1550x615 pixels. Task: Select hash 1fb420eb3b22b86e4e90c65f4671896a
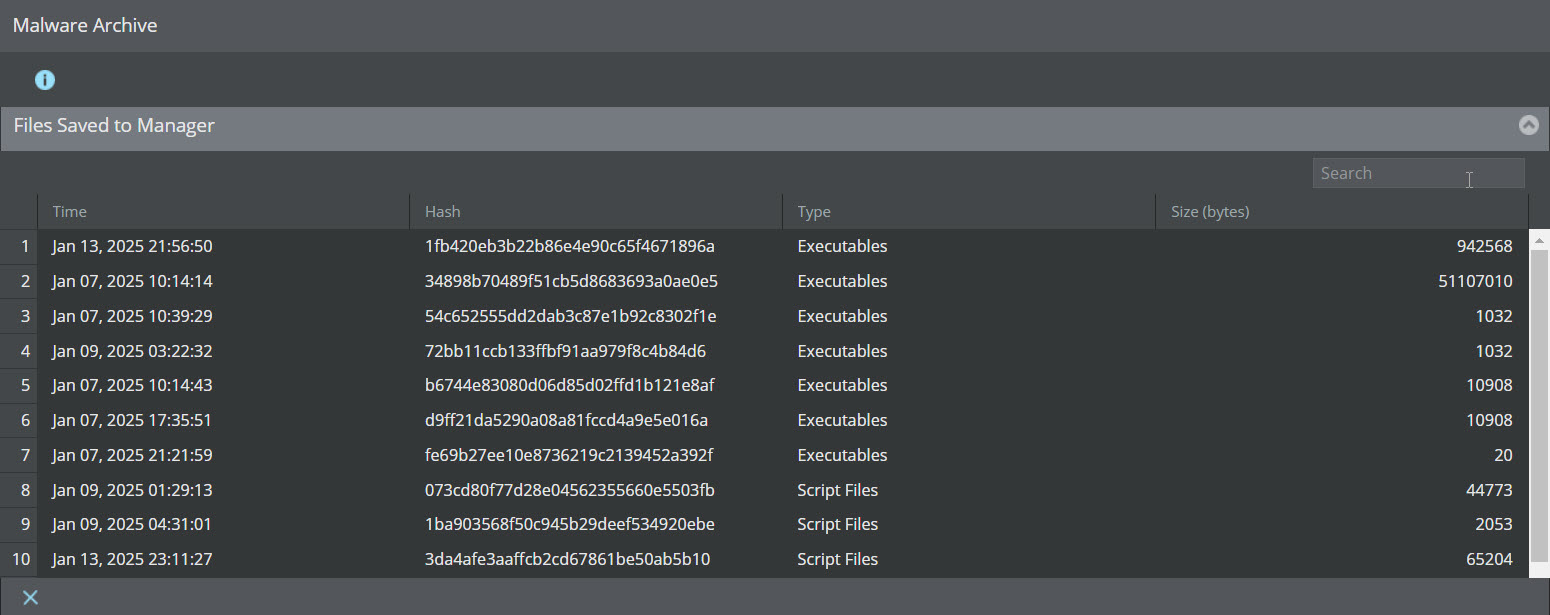point(570,246)
